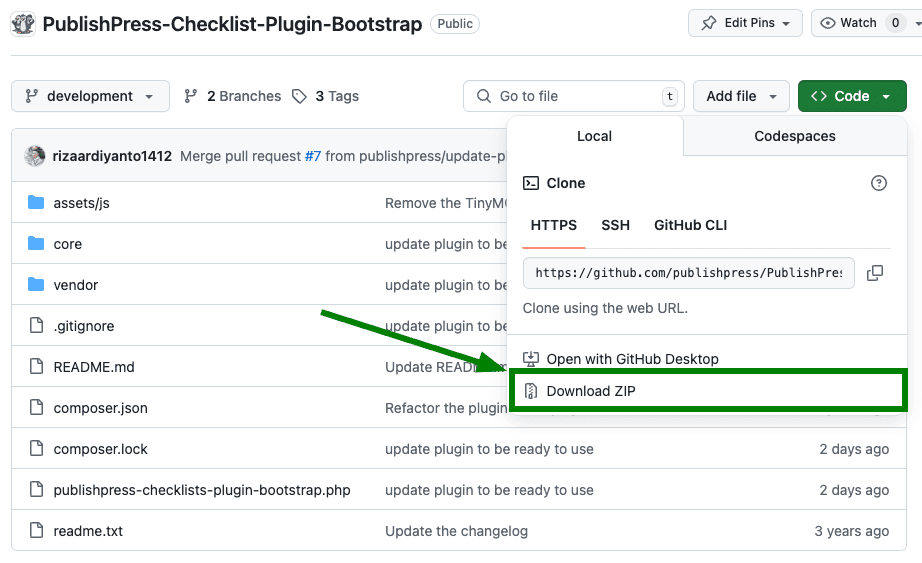Open pull request #7 link
The width and height of the screenshot is (922, 563).
pyautogui.click(x=313, y=156)
